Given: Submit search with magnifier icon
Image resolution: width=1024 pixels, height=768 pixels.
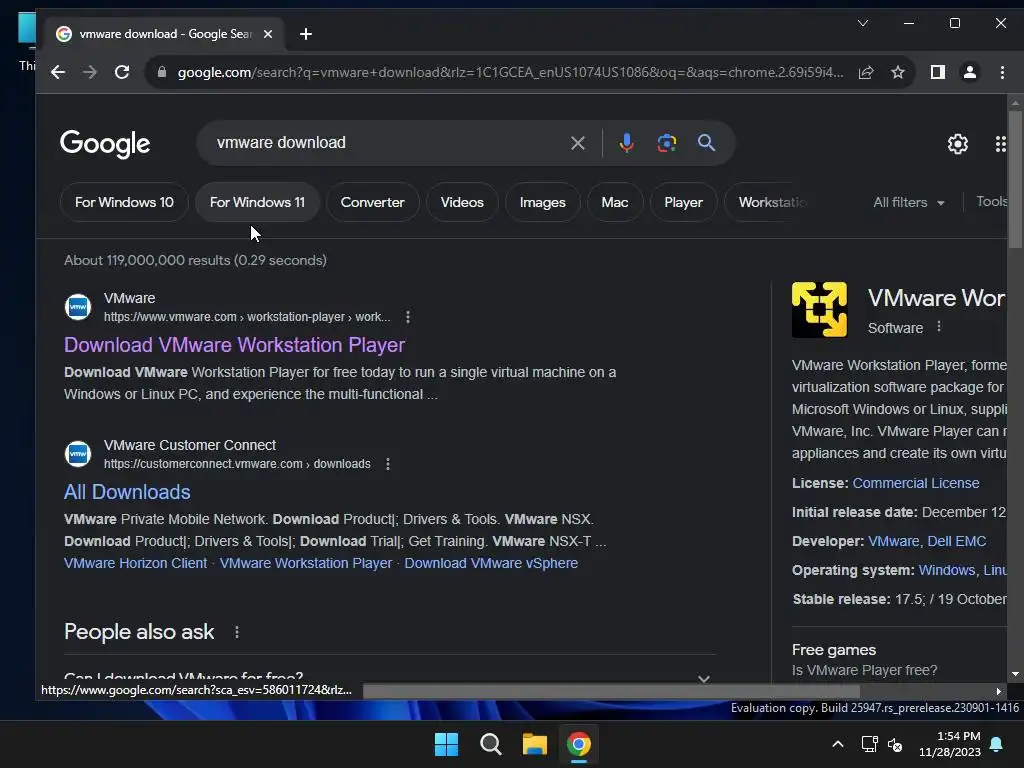Looking at the screenshot, I should point(707,143).
